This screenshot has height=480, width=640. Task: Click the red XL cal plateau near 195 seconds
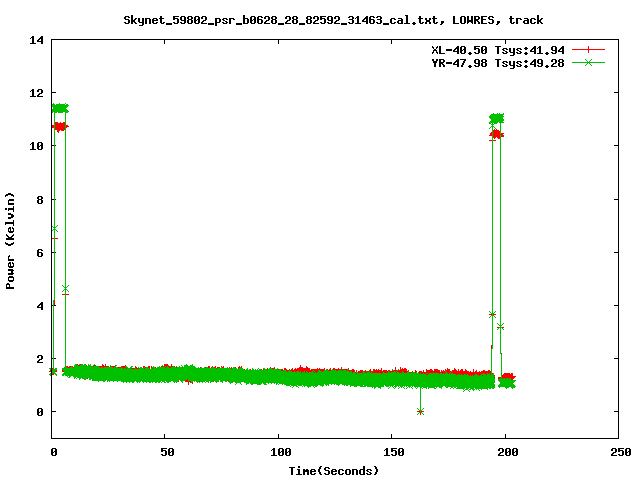point(497,134)
